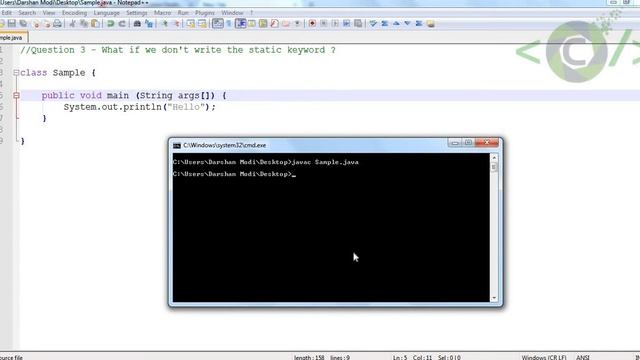
Task: Open the Plugins menu
Action: [204, 13]
